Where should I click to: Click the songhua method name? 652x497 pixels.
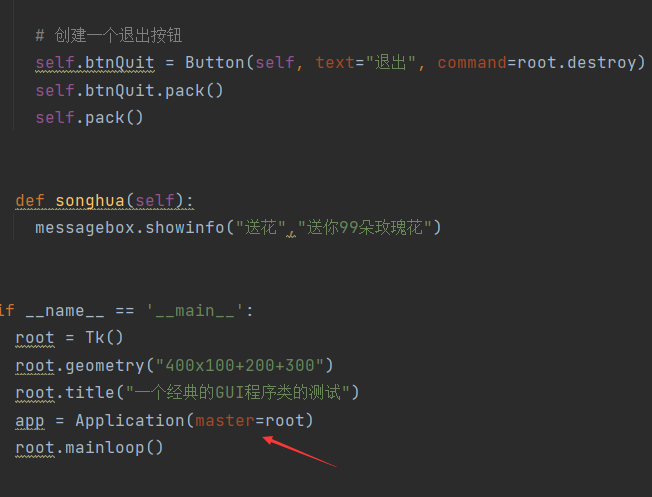click(90, 201)
